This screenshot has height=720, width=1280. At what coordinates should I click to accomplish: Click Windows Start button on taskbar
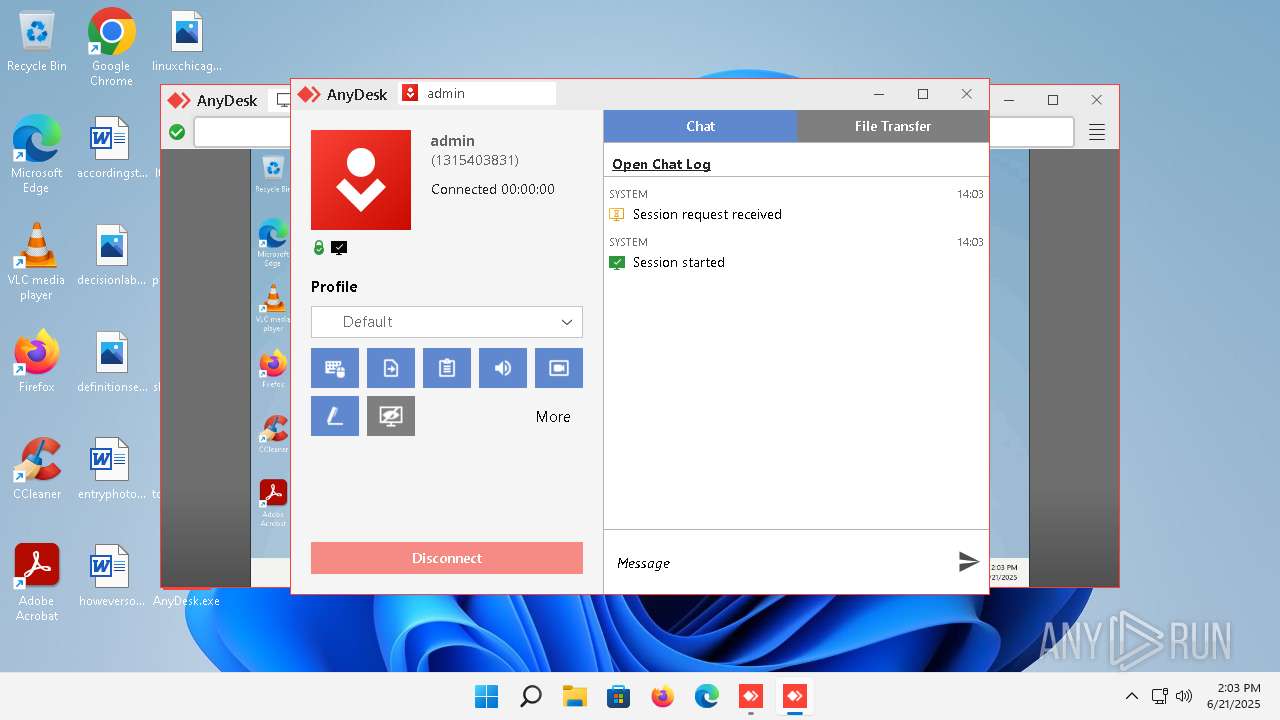[487, 696]
